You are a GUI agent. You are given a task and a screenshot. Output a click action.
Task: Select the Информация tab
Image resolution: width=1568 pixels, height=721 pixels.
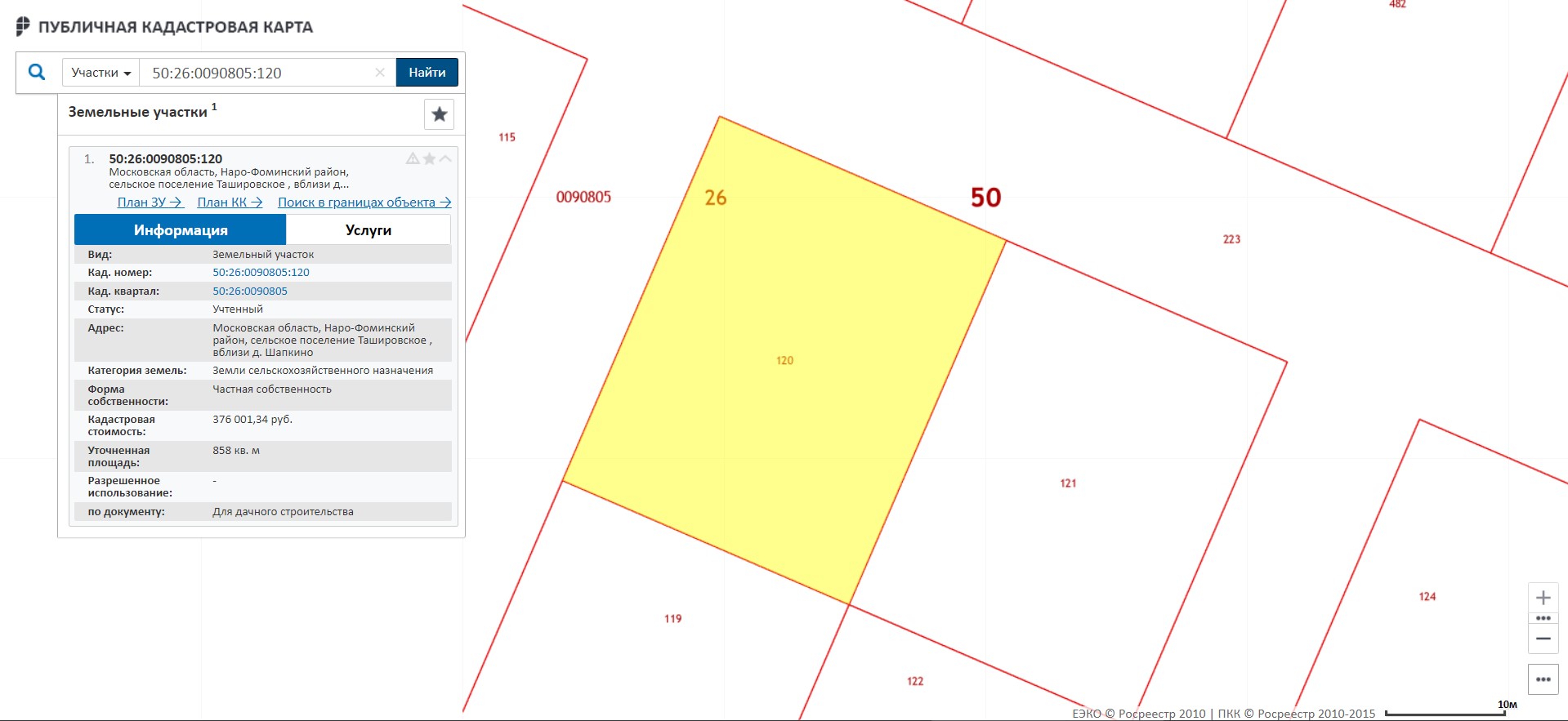[181, 230]
